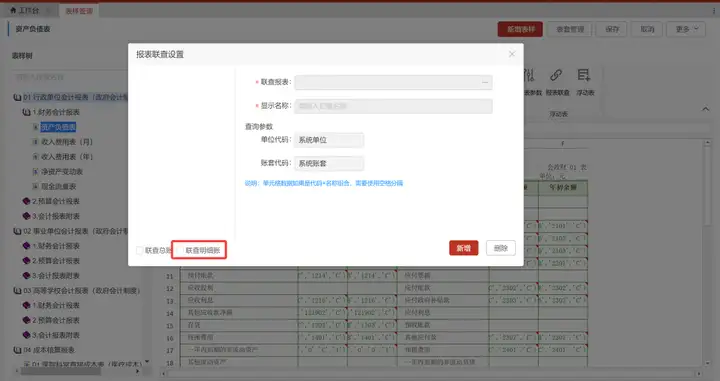
Task: Switch to the 工作台 tab
Action: click(24, 10)
